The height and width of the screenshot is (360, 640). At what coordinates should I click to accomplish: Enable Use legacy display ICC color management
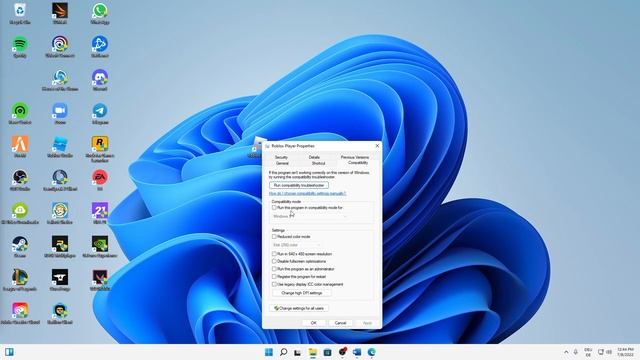(x=274, y=284)
